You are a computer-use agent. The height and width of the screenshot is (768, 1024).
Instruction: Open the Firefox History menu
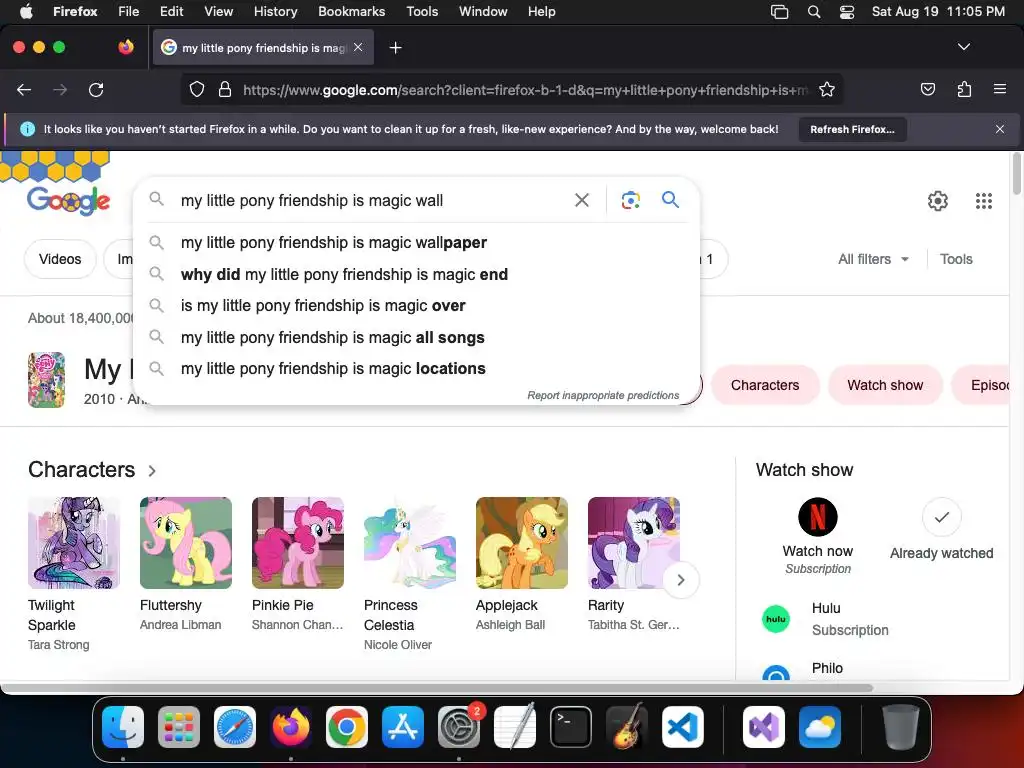275,11
